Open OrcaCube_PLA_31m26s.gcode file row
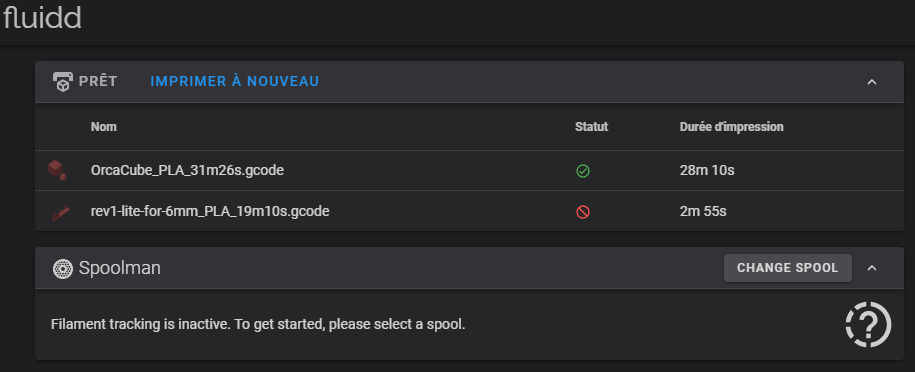The image size is (915, 372). 469,171
